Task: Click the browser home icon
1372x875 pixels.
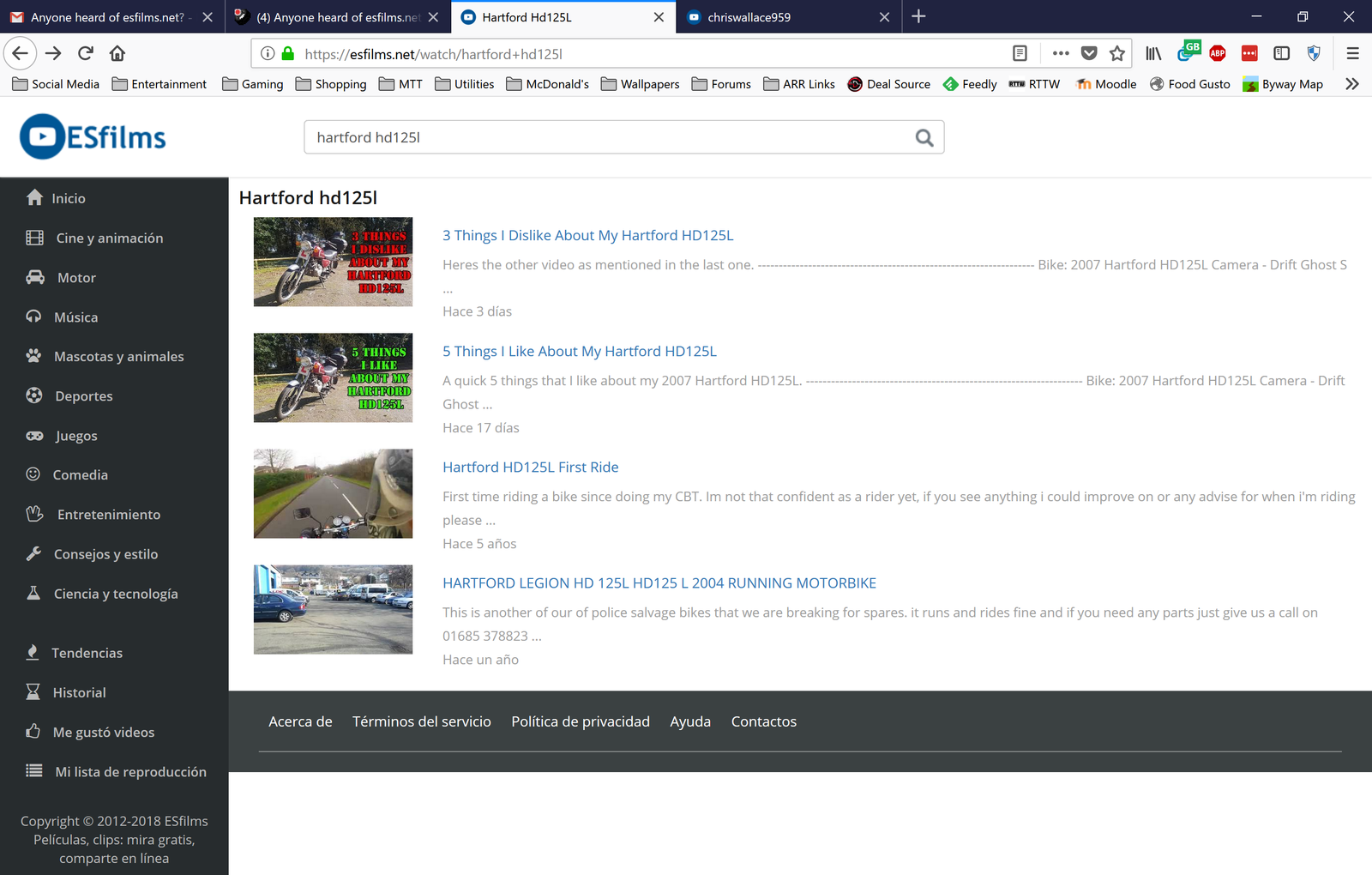Action: coord(117,53)
